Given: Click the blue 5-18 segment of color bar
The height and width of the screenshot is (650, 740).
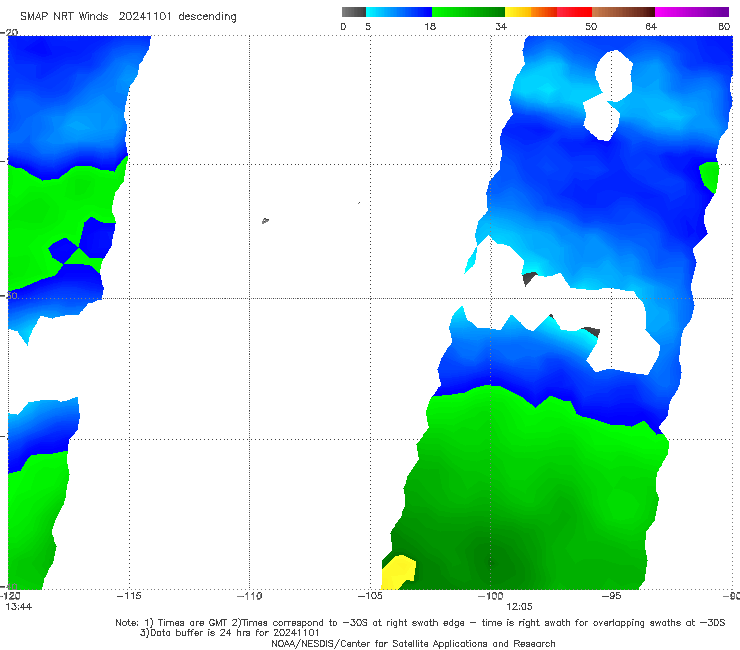Looking at the screenshot, I should click(399, 12).
